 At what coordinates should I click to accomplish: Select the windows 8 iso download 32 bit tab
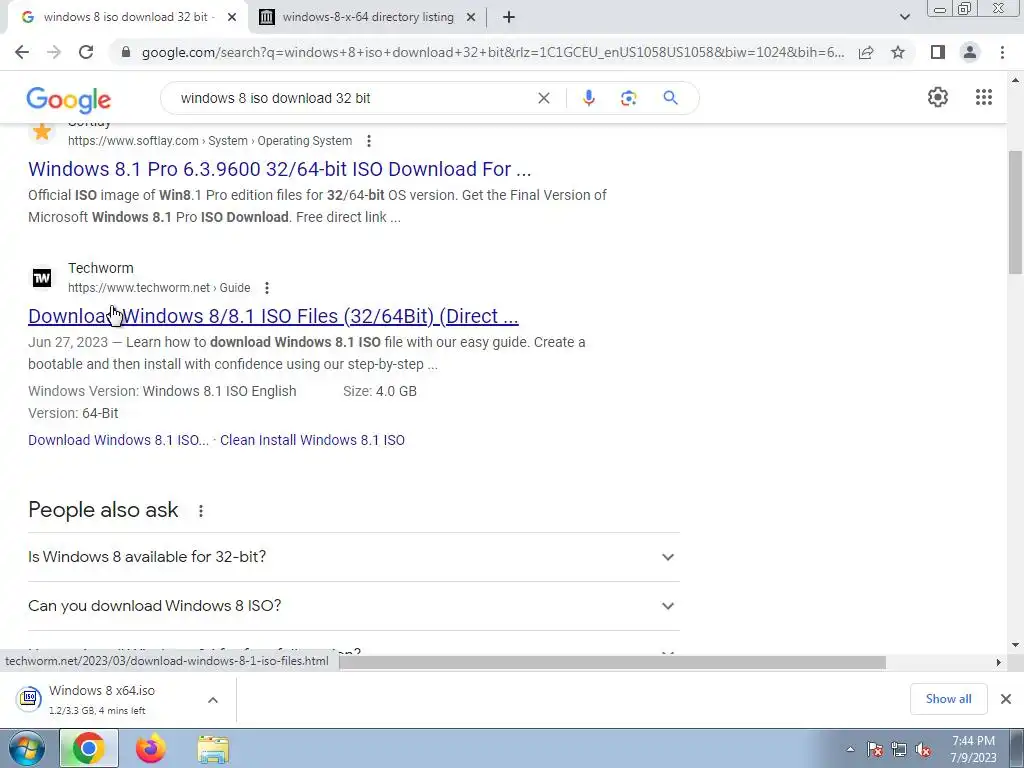tap(129, 17)
